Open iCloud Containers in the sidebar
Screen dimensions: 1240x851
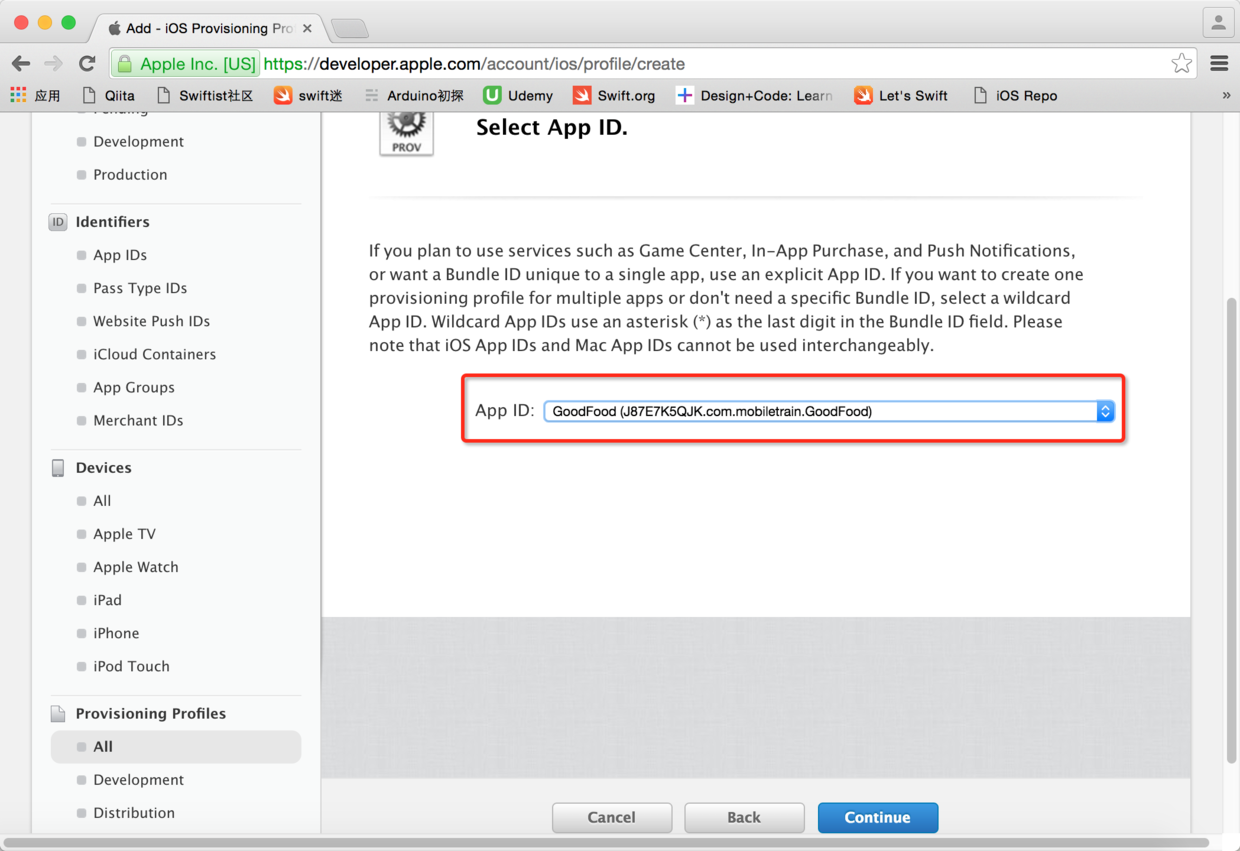click(x=155, y=354)
